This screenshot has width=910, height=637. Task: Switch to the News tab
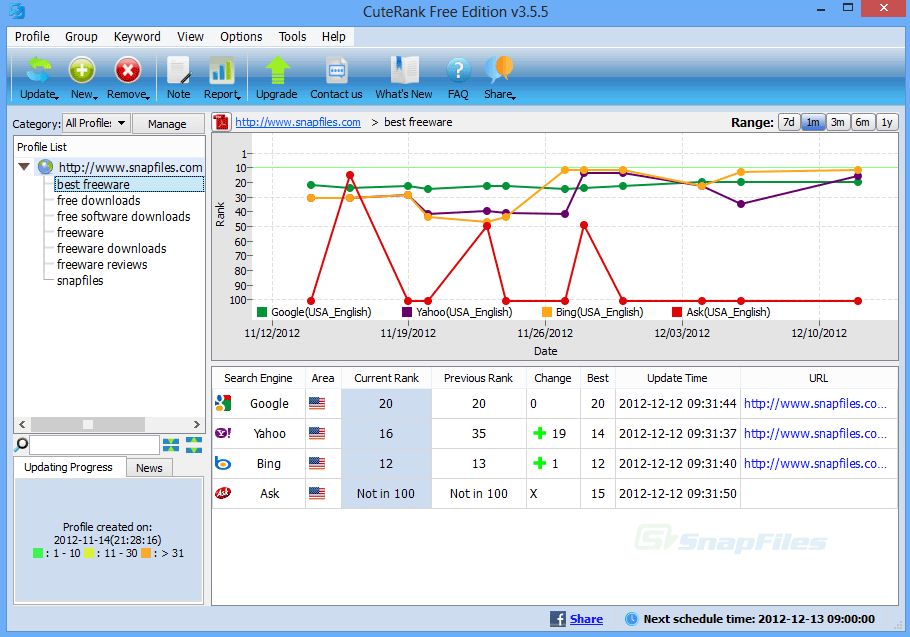(x=149, y=468)
